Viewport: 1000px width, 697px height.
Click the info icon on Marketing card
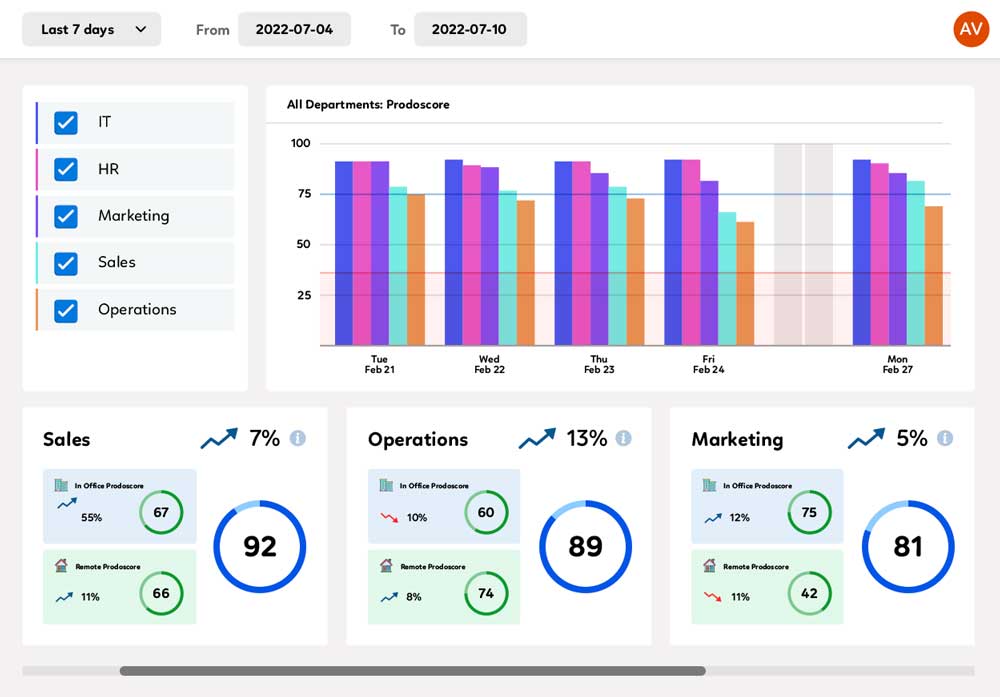945,438
